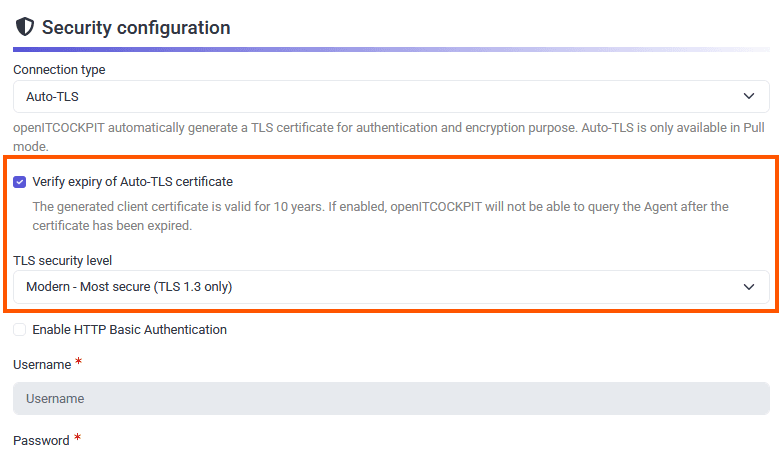Image resolution: width=782 pixels, height=451 pixels.
Task: Click the red asterisk next to Password
Action: coord(77,439)
